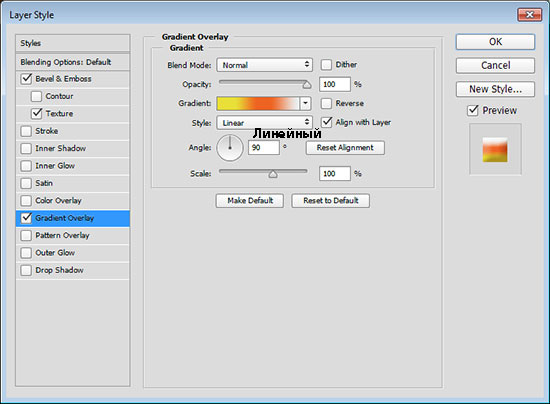Toggle the Texture checkbox
Viewport: 550px width, 404px height.
coord(36,114)
